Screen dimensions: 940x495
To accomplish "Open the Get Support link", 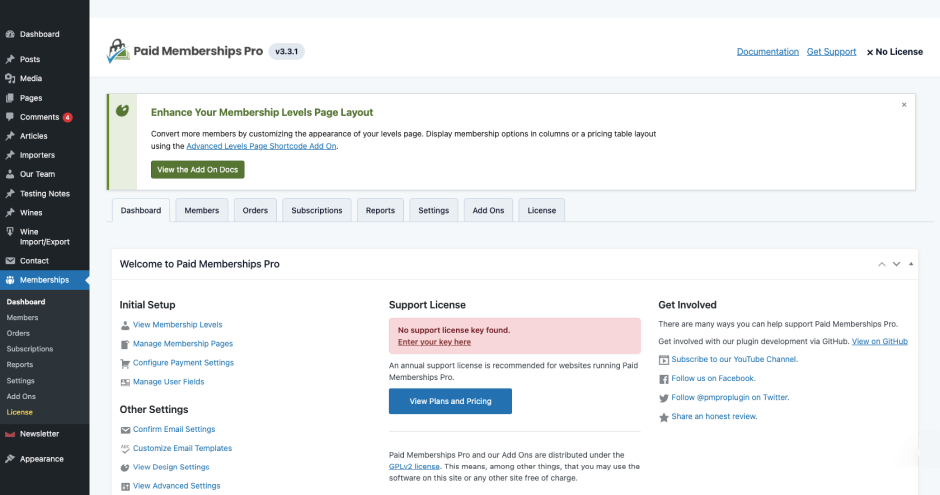I will tap(831, 52).
